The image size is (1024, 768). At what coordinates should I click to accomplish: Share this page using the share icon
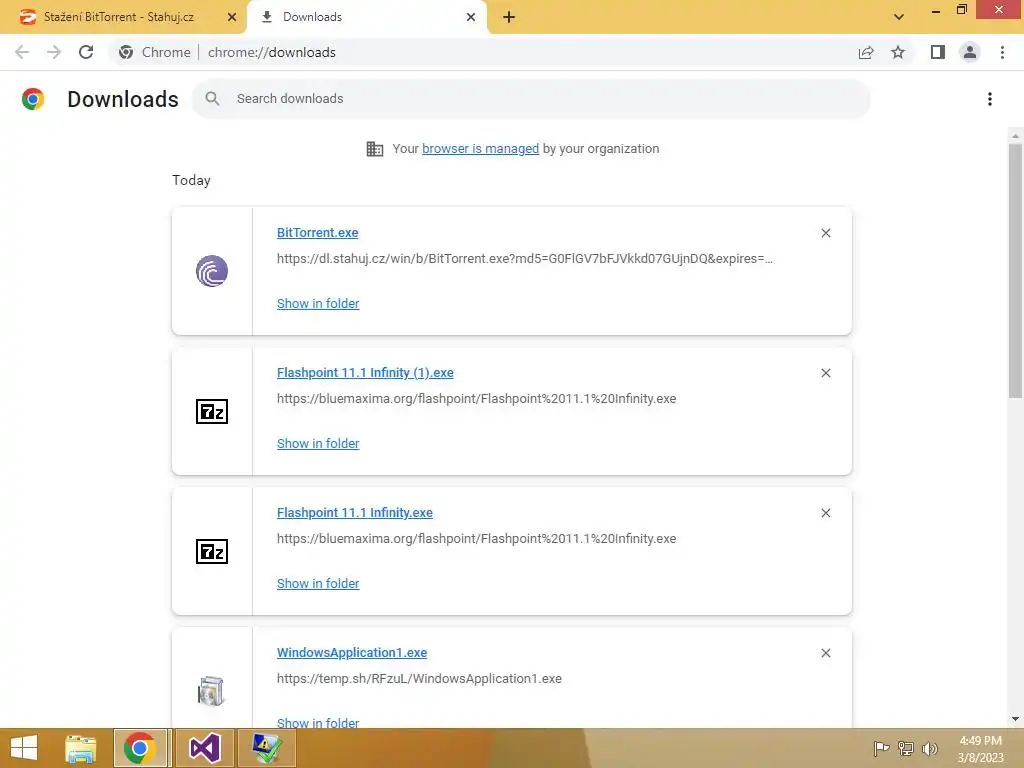[x=866, y=52]
